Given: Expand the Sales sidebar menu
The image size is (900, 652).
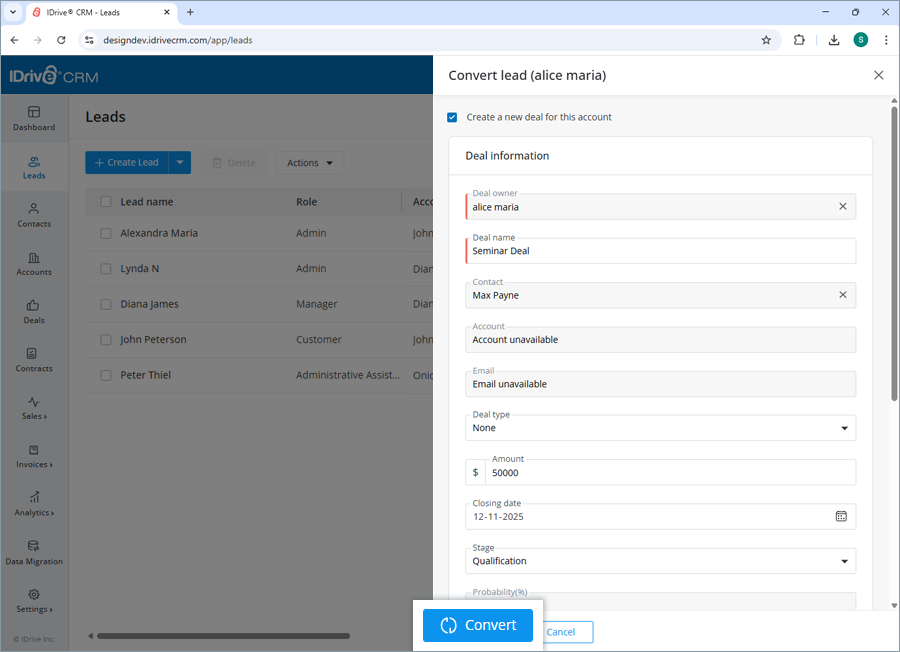Looking at the screenshot, I should (33, 408).
